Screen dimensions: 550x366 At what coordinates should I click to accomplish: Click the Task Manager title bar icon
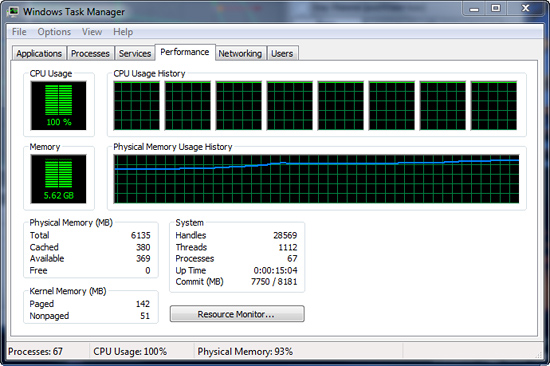point(13,12)
